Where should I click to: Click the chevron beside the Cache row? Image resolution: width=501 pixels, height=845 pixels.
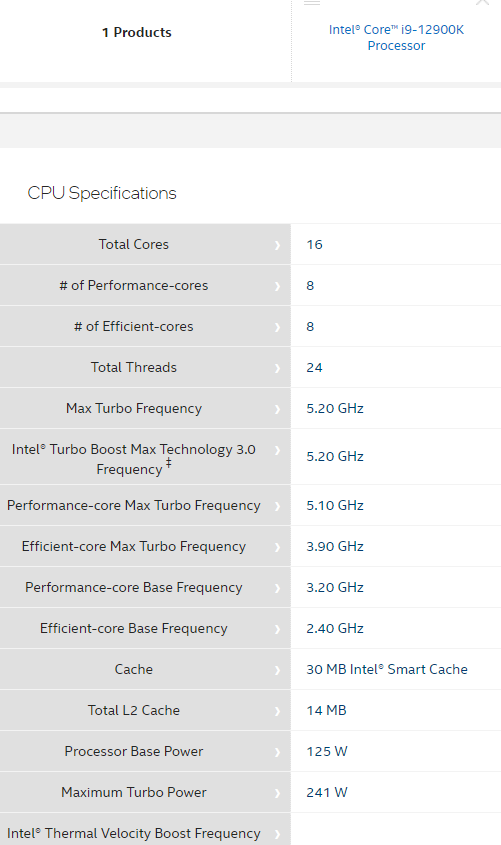point(277,670)
